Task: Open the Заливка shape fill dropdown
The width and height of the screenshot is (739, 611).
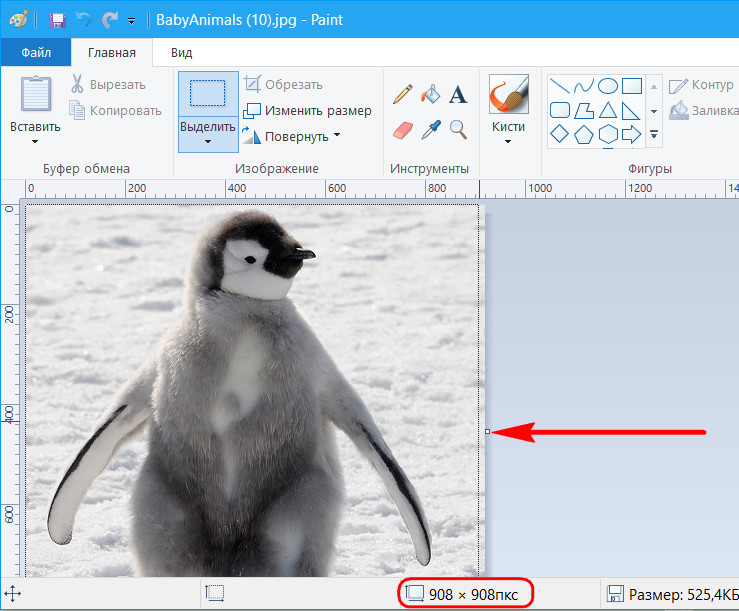Action: (703, 110)
